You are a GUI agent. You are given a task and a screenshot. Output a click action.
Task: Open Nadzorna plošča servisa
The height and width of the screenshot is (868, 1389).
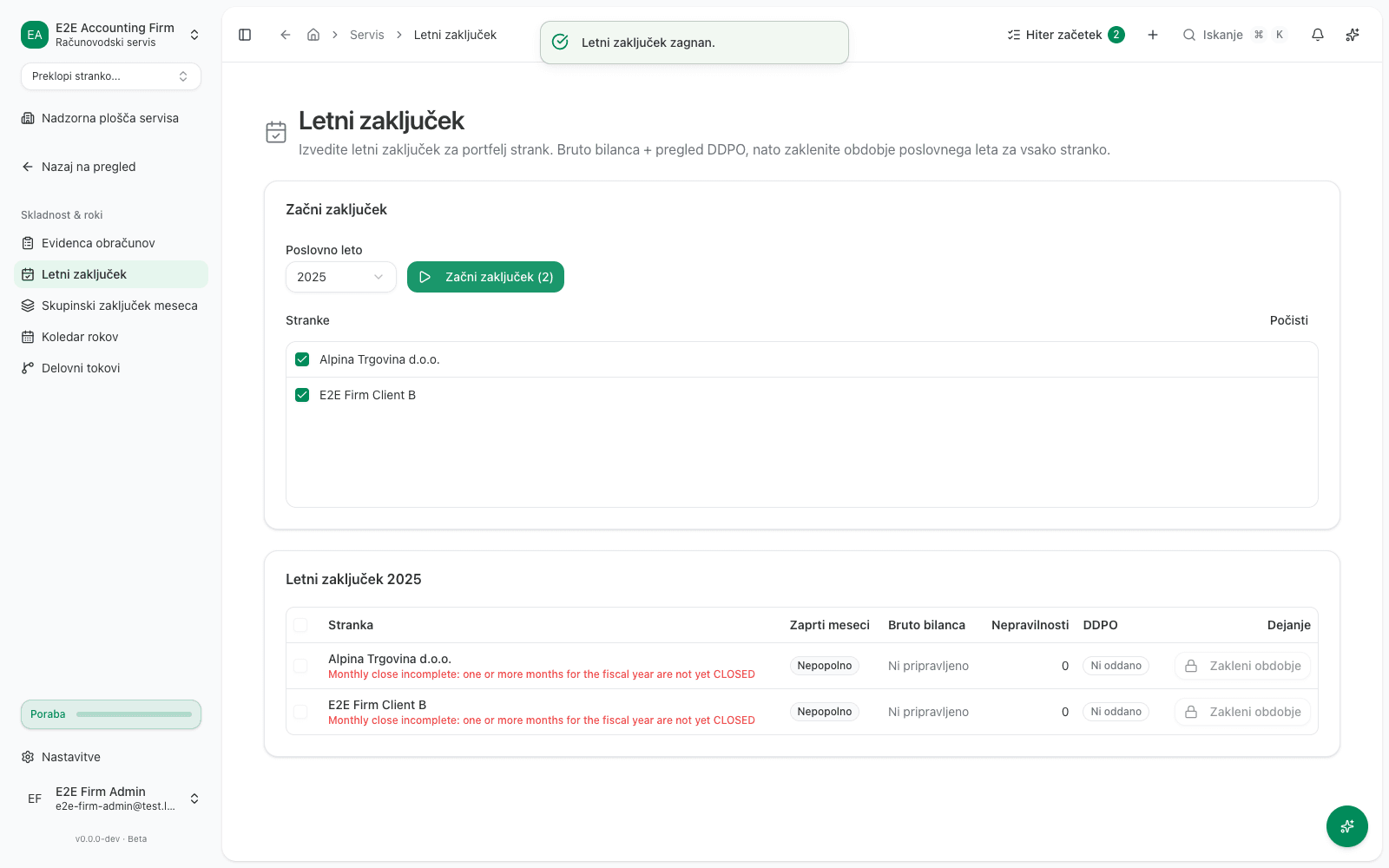click(111, 118)
